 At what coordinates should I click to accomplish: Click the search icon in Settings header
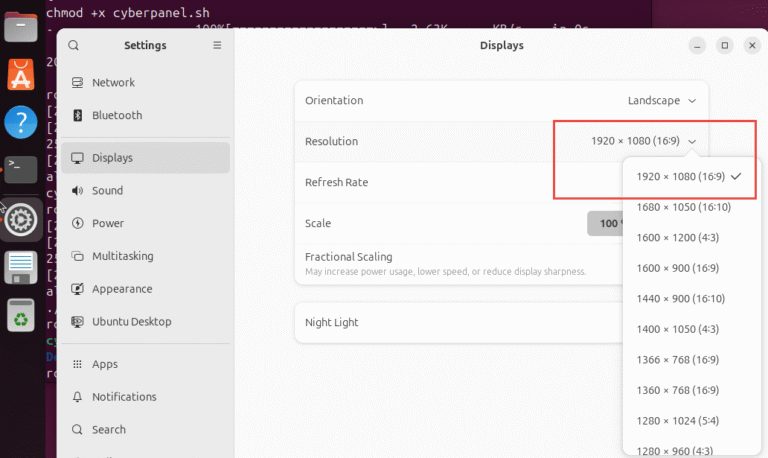[x=74, y=45]
